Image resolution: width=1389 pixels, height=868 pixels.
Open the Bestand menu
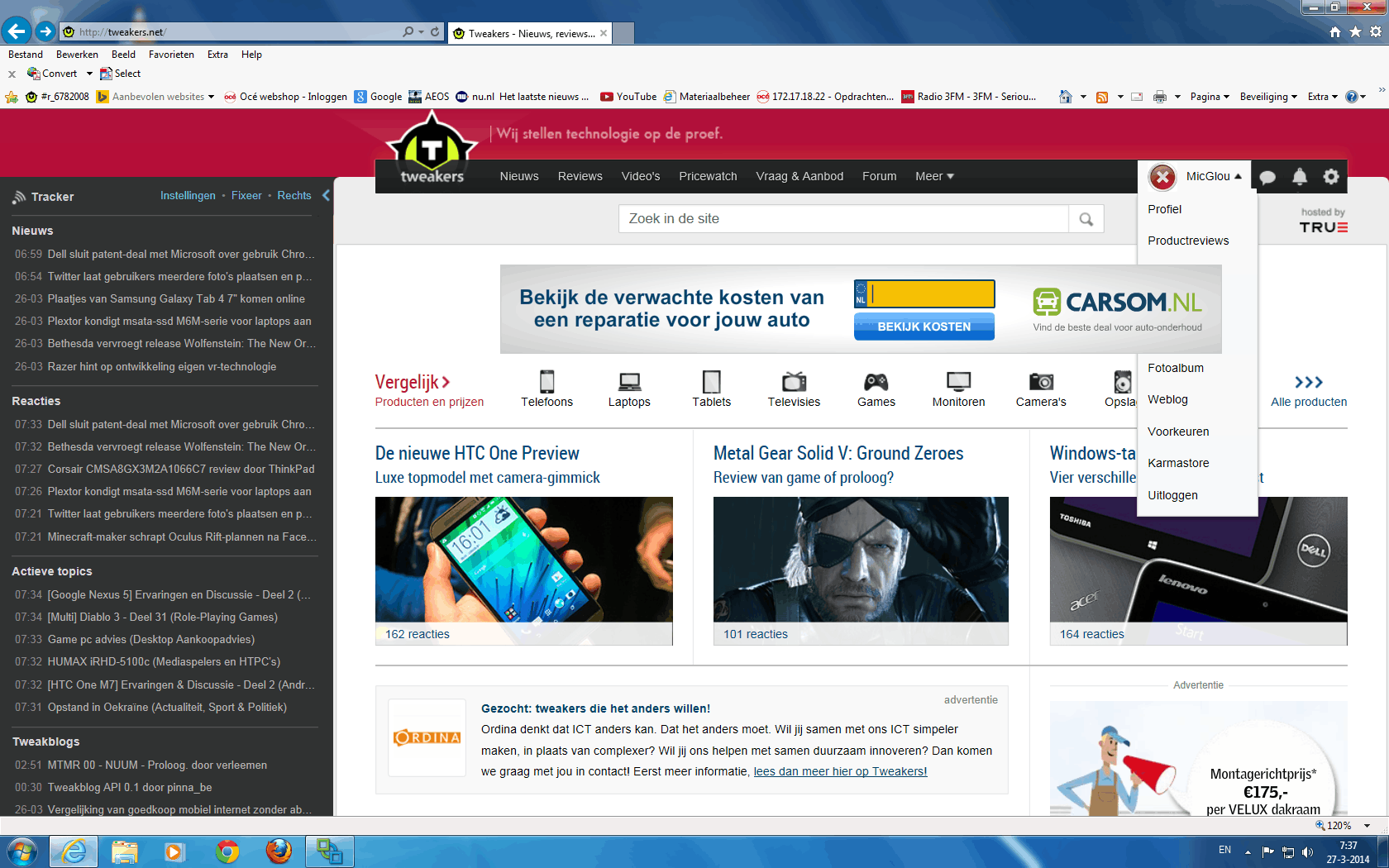26,55
